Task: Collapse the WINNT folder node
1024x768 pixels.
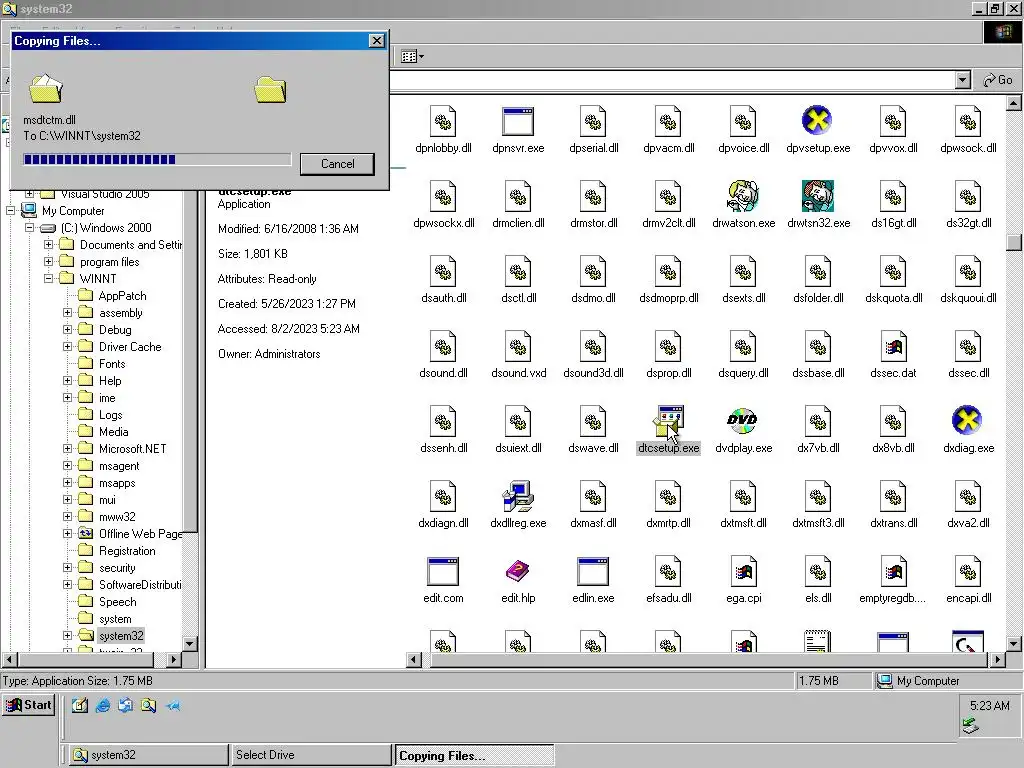Action: pyautogui.click(x=49, y=279)
